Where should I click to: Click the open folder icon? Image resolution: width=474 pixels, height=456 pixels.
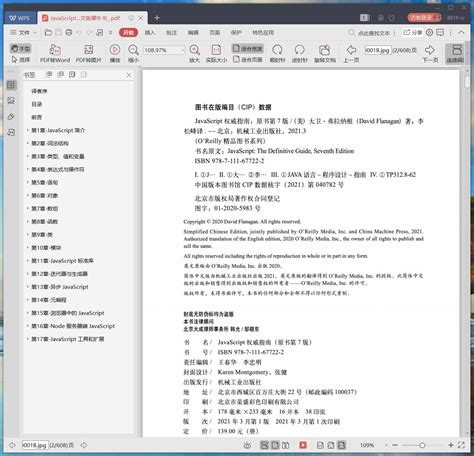48,32
